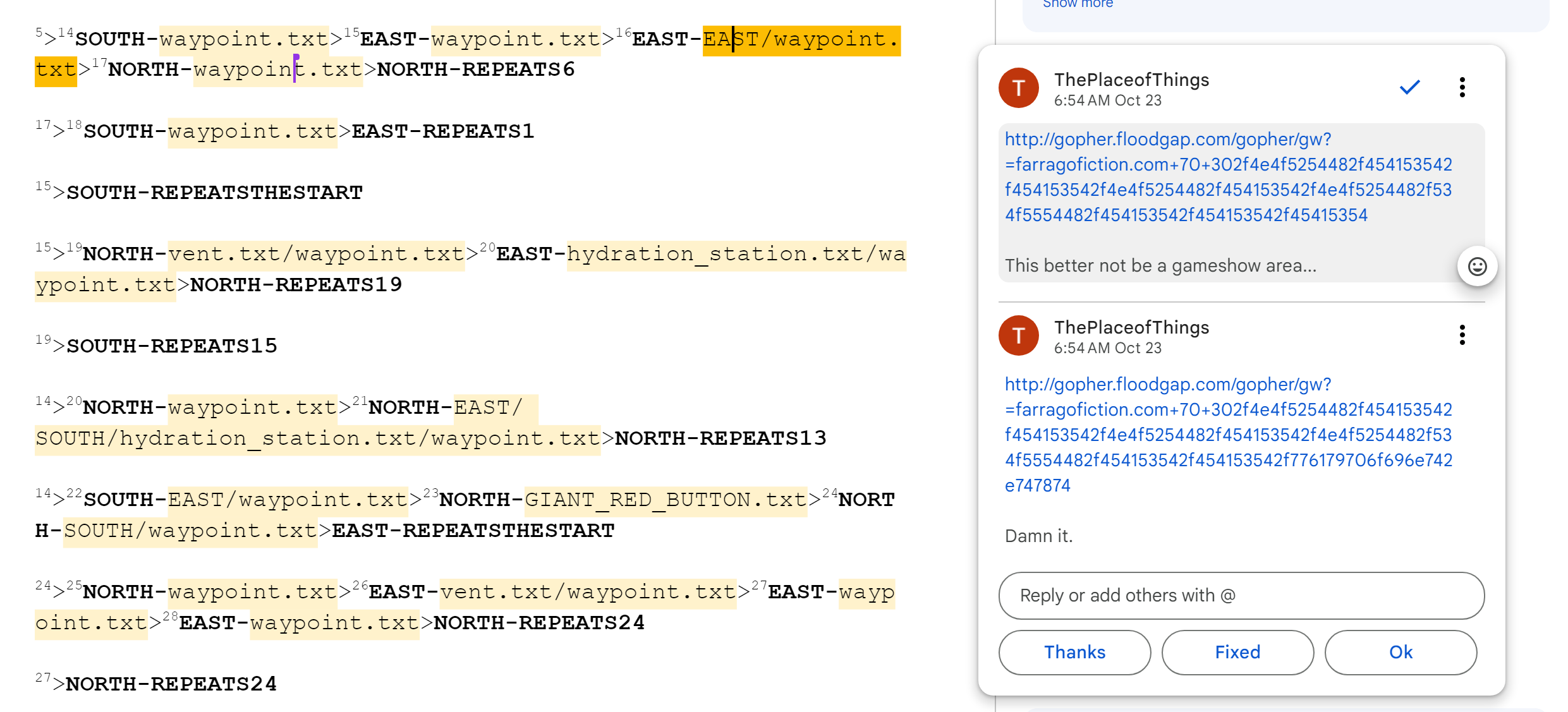This screenshot has height=712, width=1568.
Task: Click the Fixed quick reply button
Action: point(1237,652)
